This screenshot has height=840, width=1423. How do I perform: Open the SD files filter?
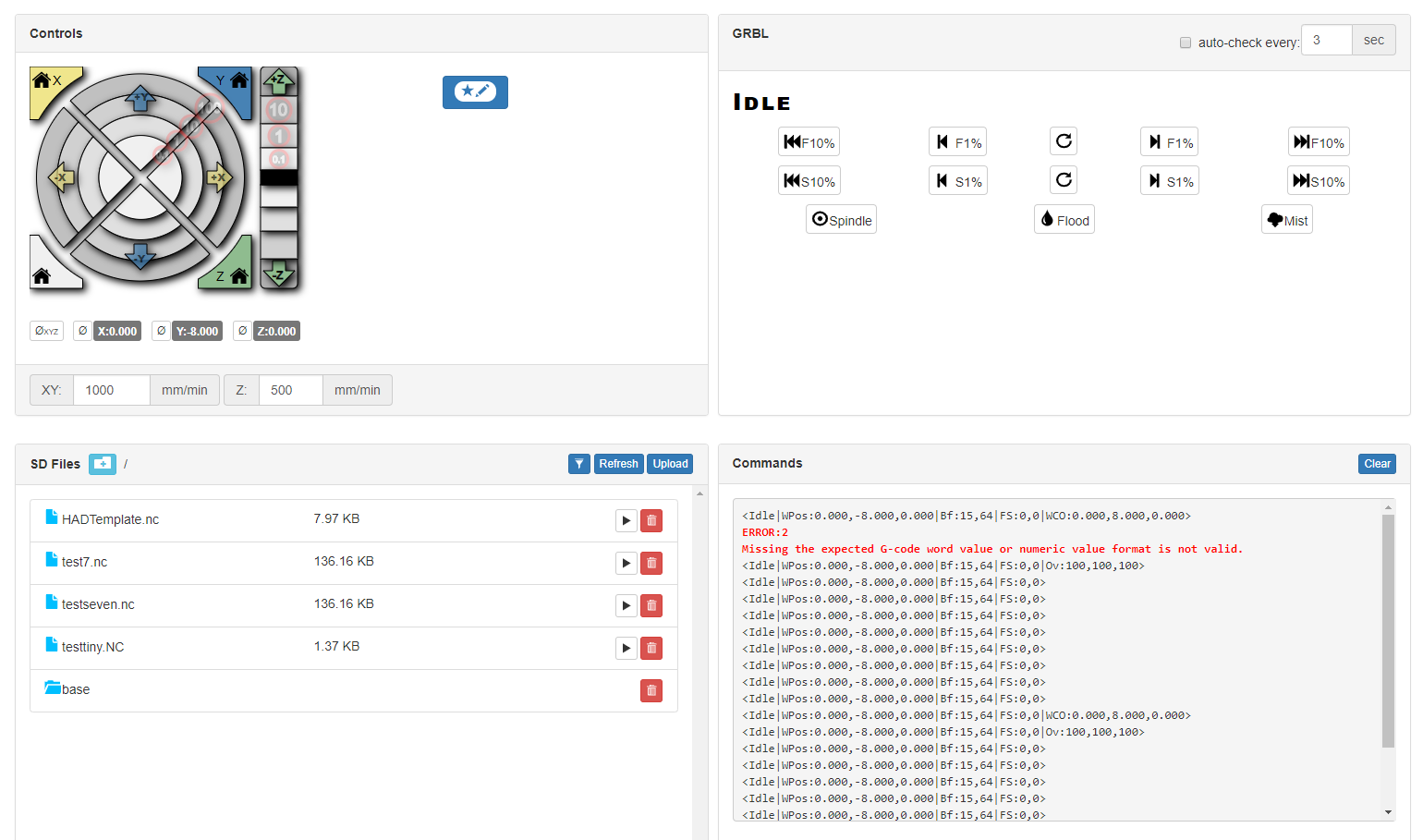tap(579, 464)
